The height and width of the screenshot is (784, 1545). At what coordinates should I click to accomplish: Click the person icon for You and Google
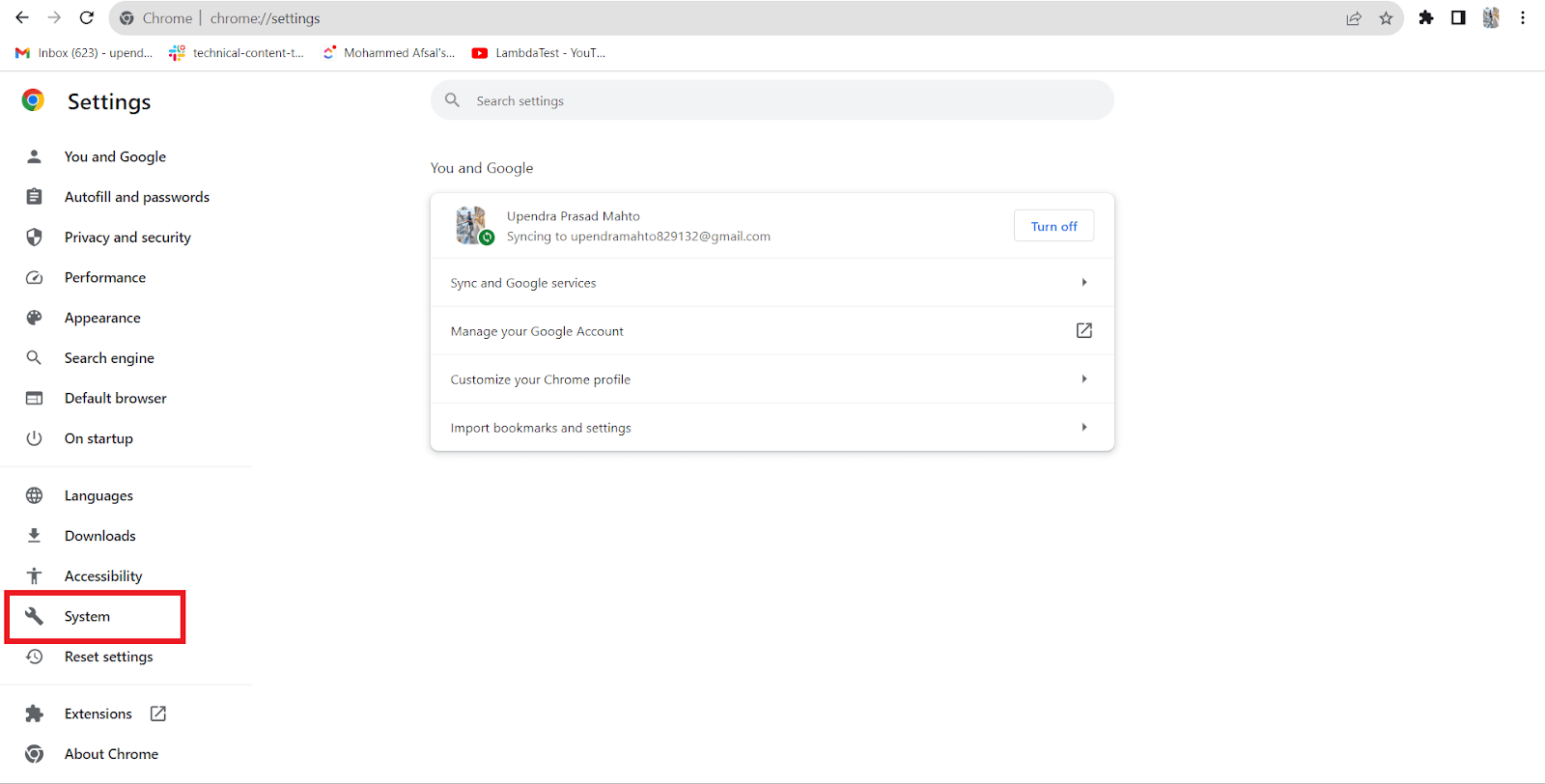tap(34, 156)
